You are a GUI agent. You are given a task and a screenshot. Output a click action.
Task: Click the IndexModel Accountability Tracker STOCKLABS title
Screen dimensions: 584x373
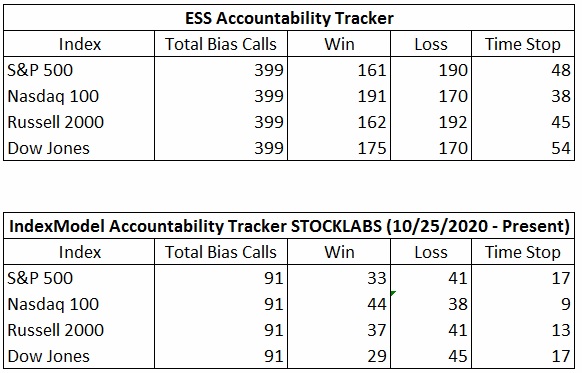tap(289, 226)
